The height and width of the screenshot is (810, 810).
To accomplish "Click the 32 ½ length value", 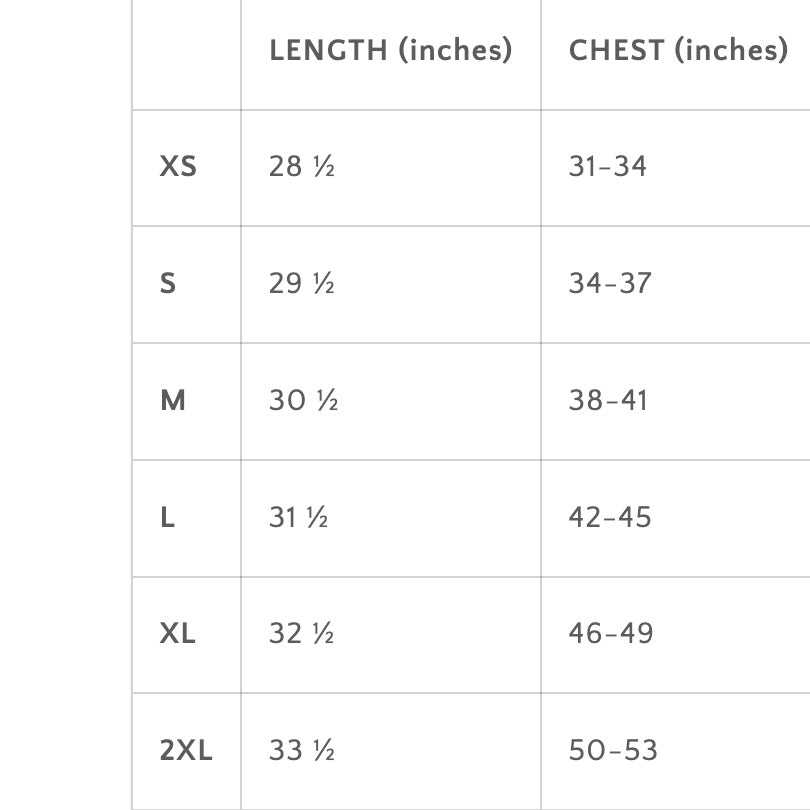I will click(x=301, y=634).
